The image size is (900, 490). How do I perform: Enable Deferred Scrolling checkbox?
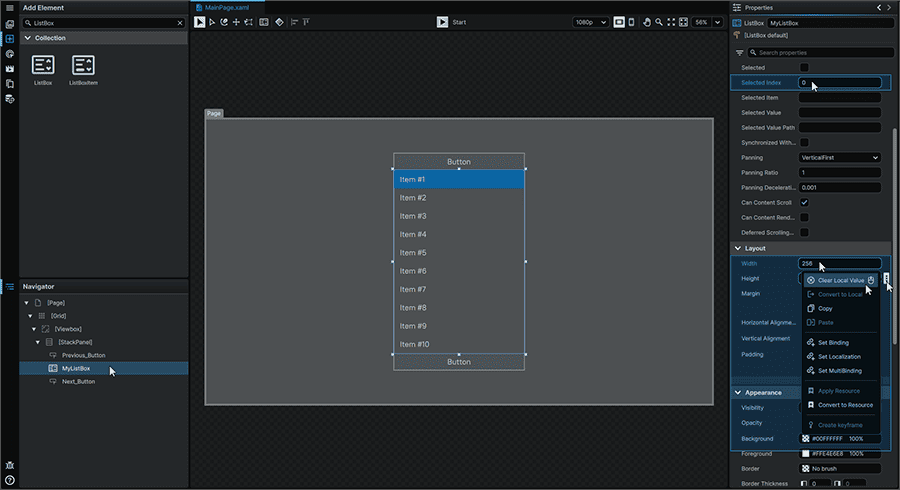[804, 232]
